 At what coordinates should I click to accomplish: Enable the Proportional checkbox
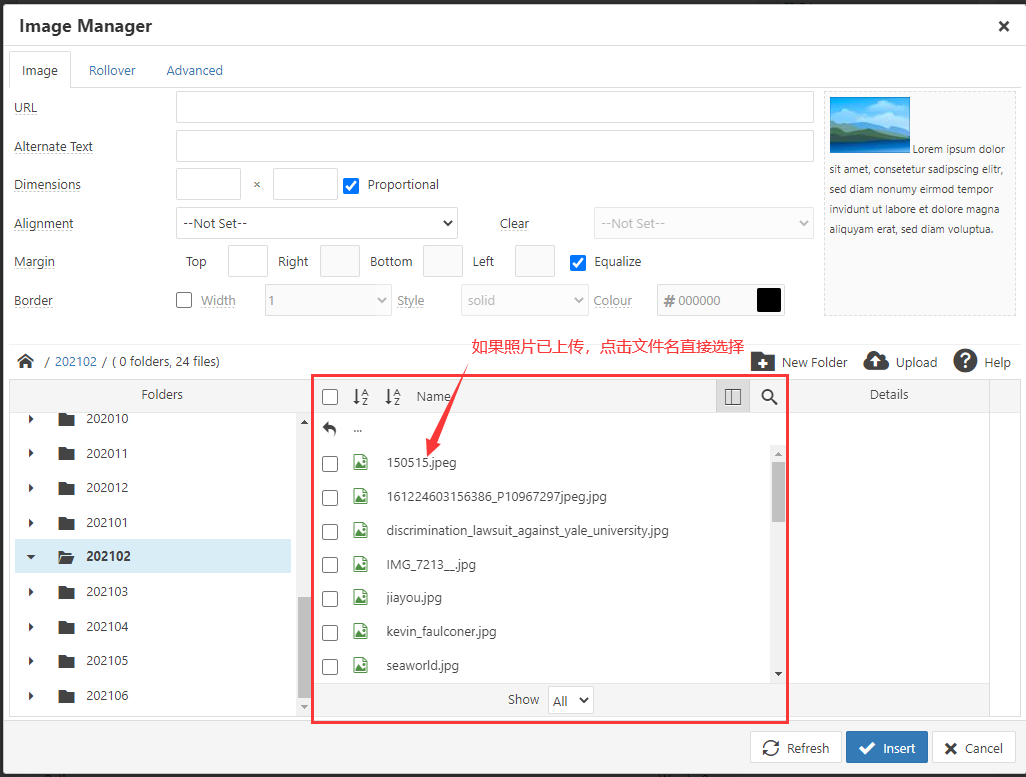(x=351, y=185)
